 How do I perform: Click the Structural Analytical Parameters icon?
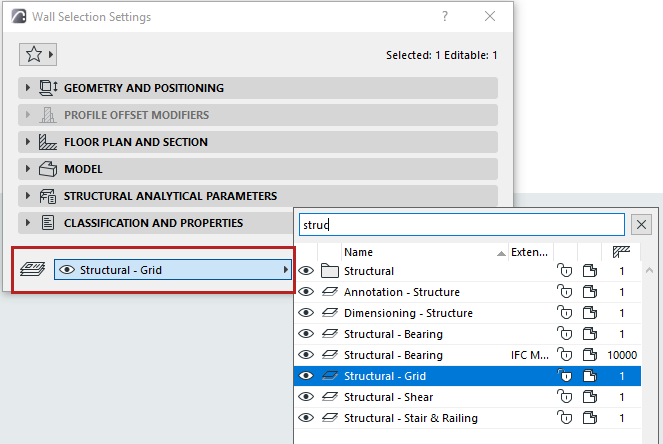coord(48,196)
